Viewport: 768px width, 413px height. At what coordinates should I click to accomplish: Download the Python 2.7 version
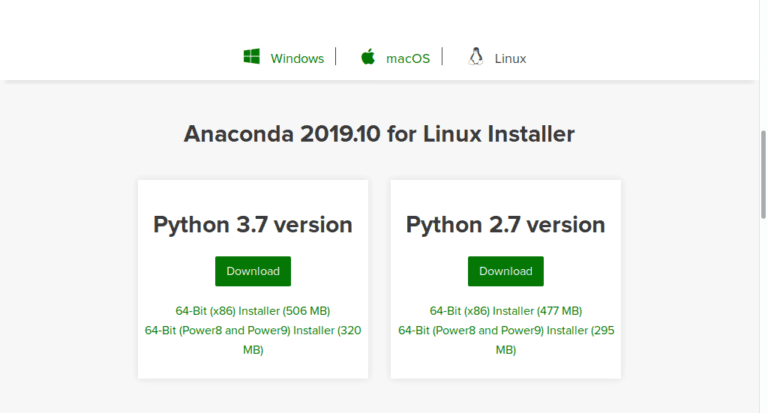[x=505, y=271]
